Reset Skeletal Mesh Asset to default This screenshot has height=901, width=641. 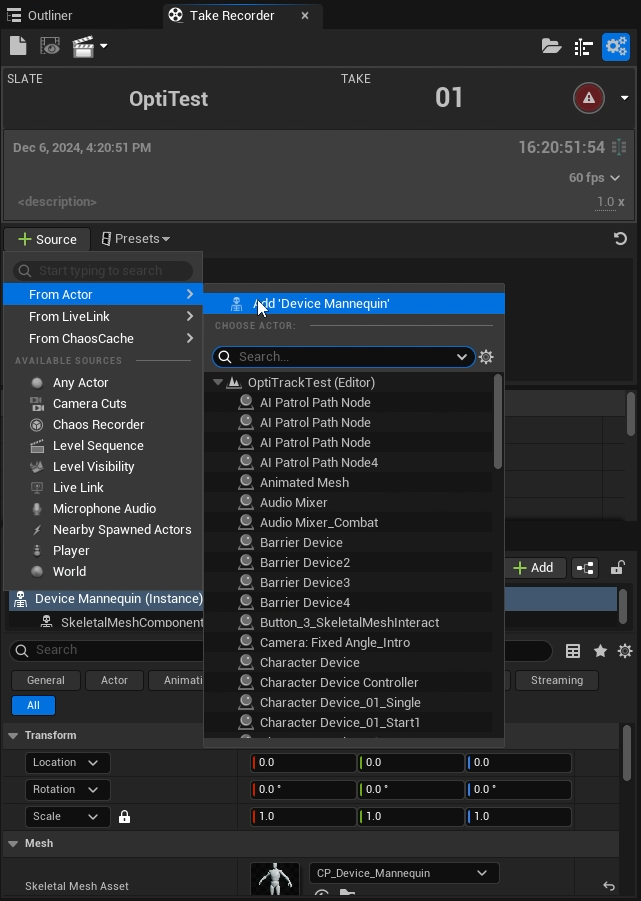click(x=608, y=886)
